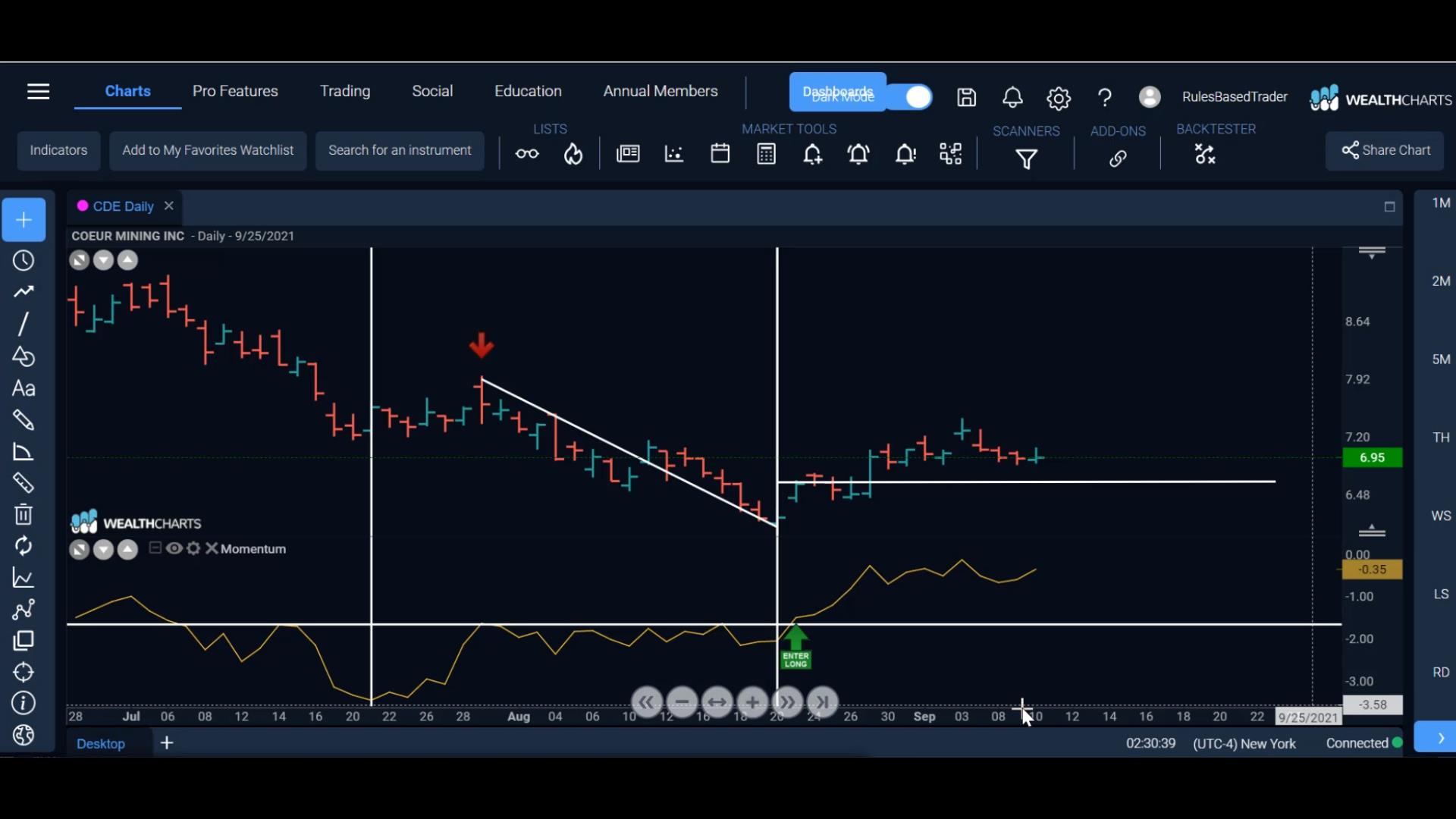Screen dimensions: 1456x819
Task: Select the angle measurement tool
Action: [x=24, y=452]
